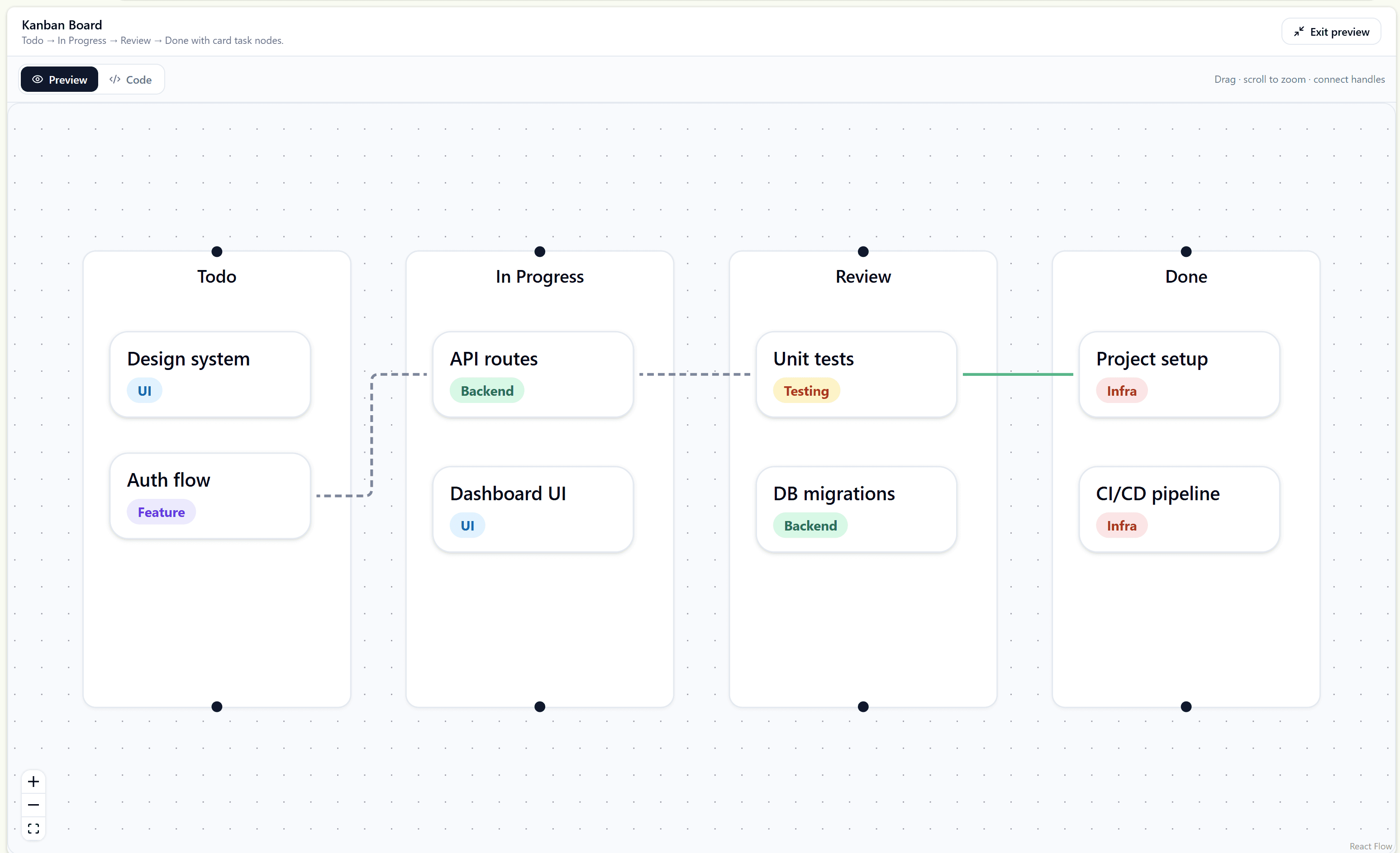Select the Dashboard UI card

click(x=533, y=509)
